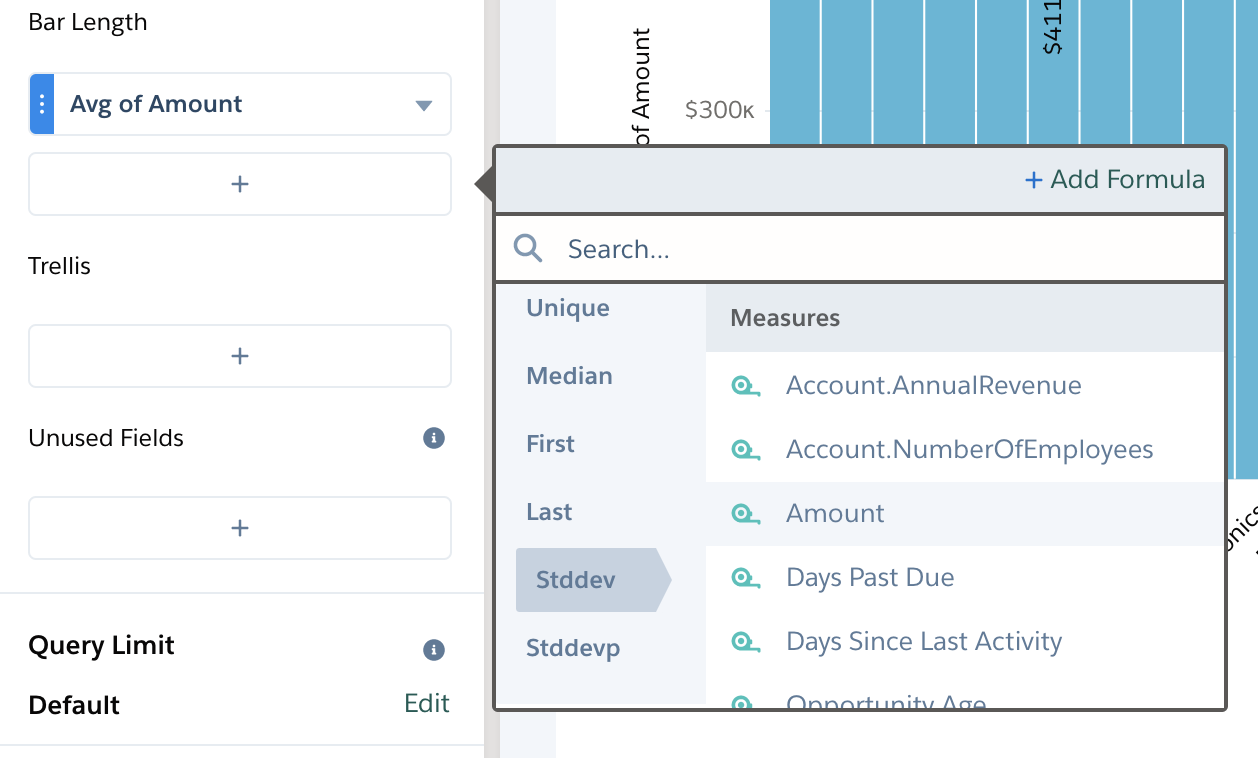The image size is (1258, 758).
Task: Click the drag handle on Avg of Amount
Action: (x=41, y=103)
